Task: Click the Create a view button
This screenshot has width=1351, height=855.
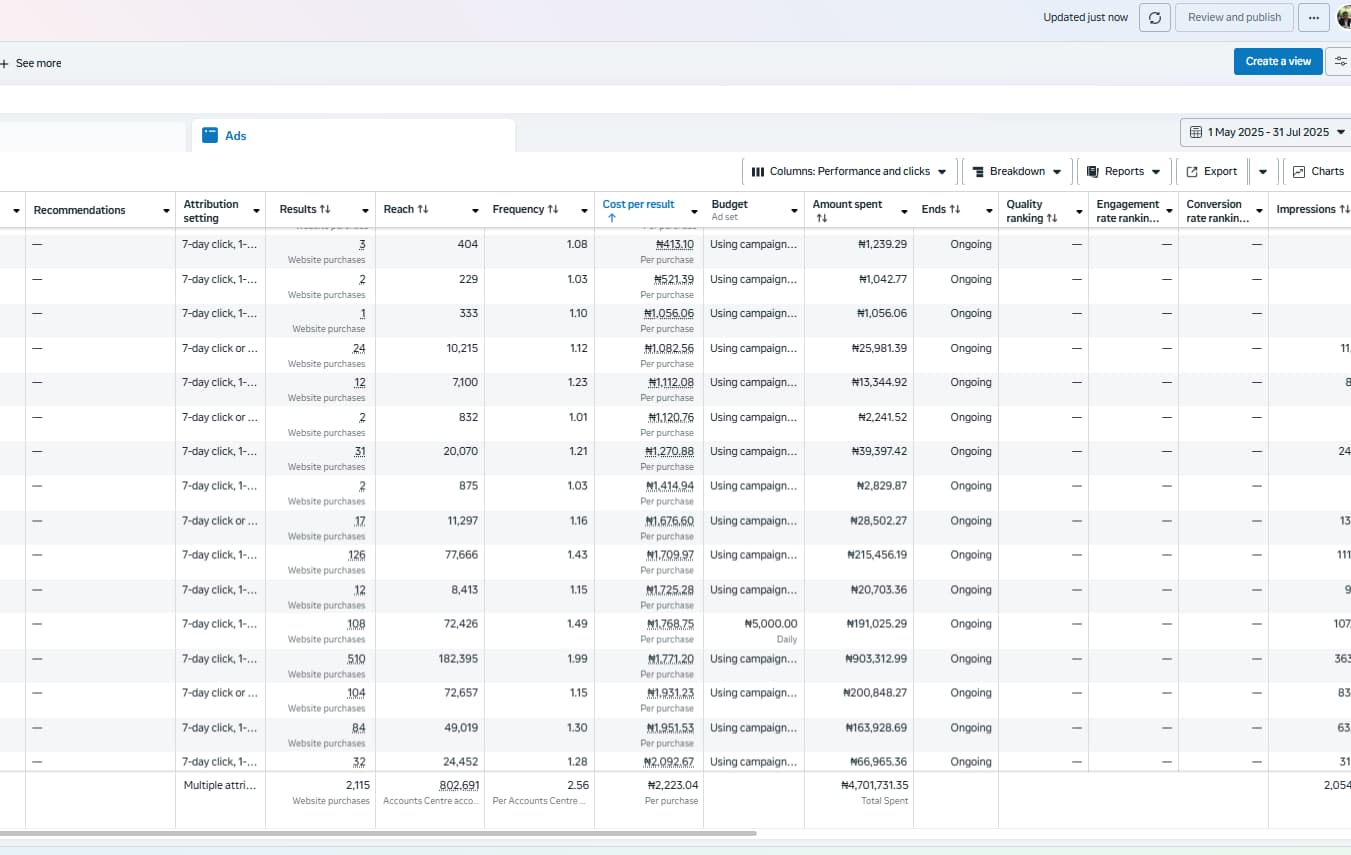Action: tap(1278, 62)
